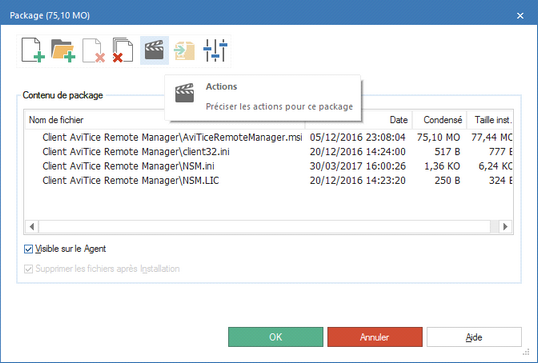Open help with the Aide button
538x363 pixels.
[x=474, y=337]
